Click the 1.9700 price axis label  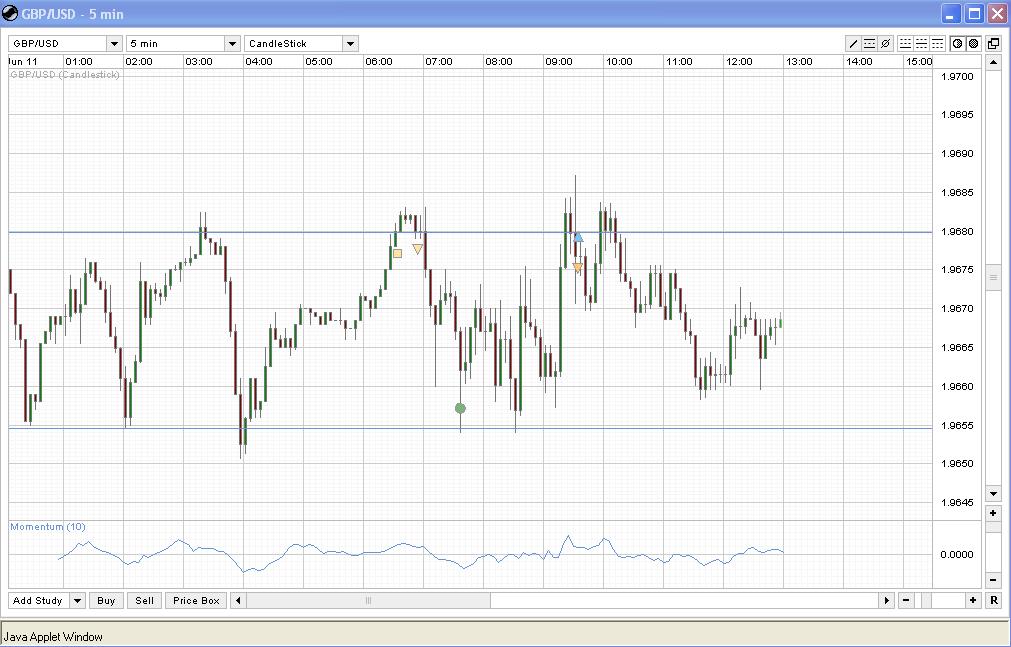[x=957, y=76]
